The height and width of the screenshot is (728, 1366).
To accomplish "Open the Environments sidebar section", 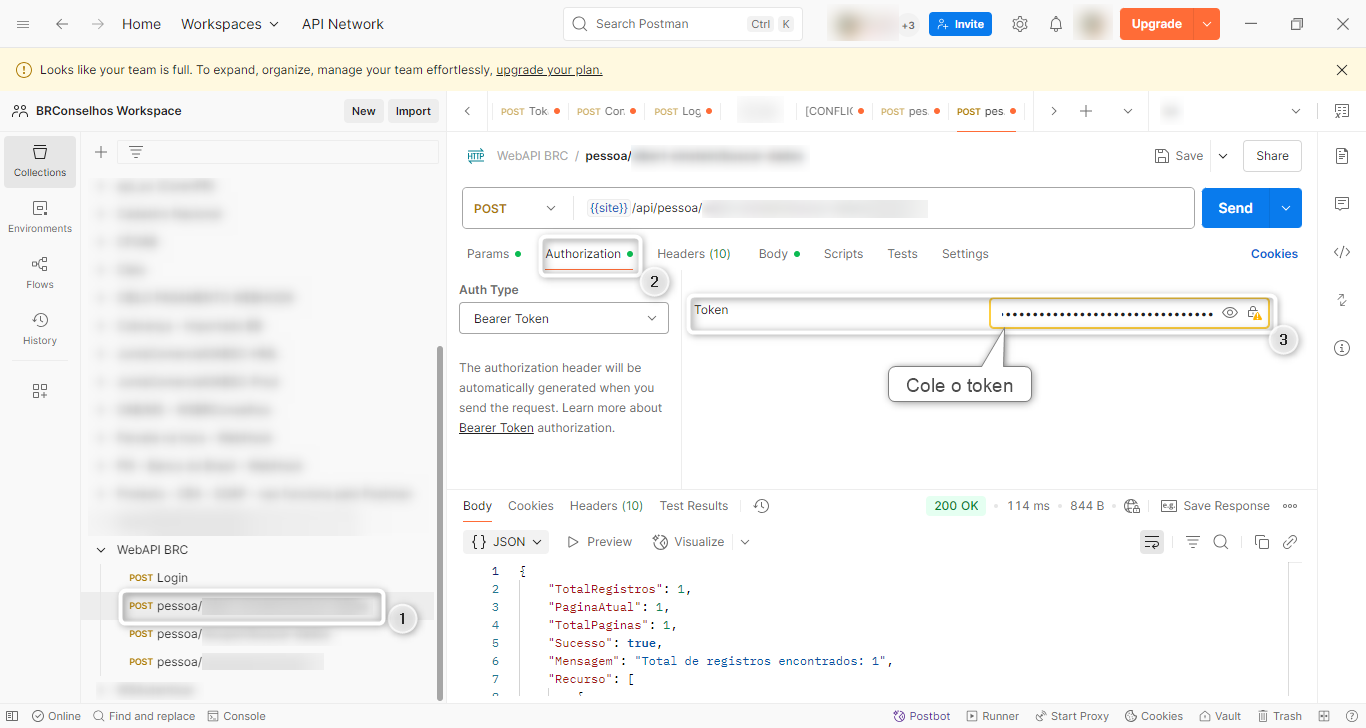I will 40,217.
